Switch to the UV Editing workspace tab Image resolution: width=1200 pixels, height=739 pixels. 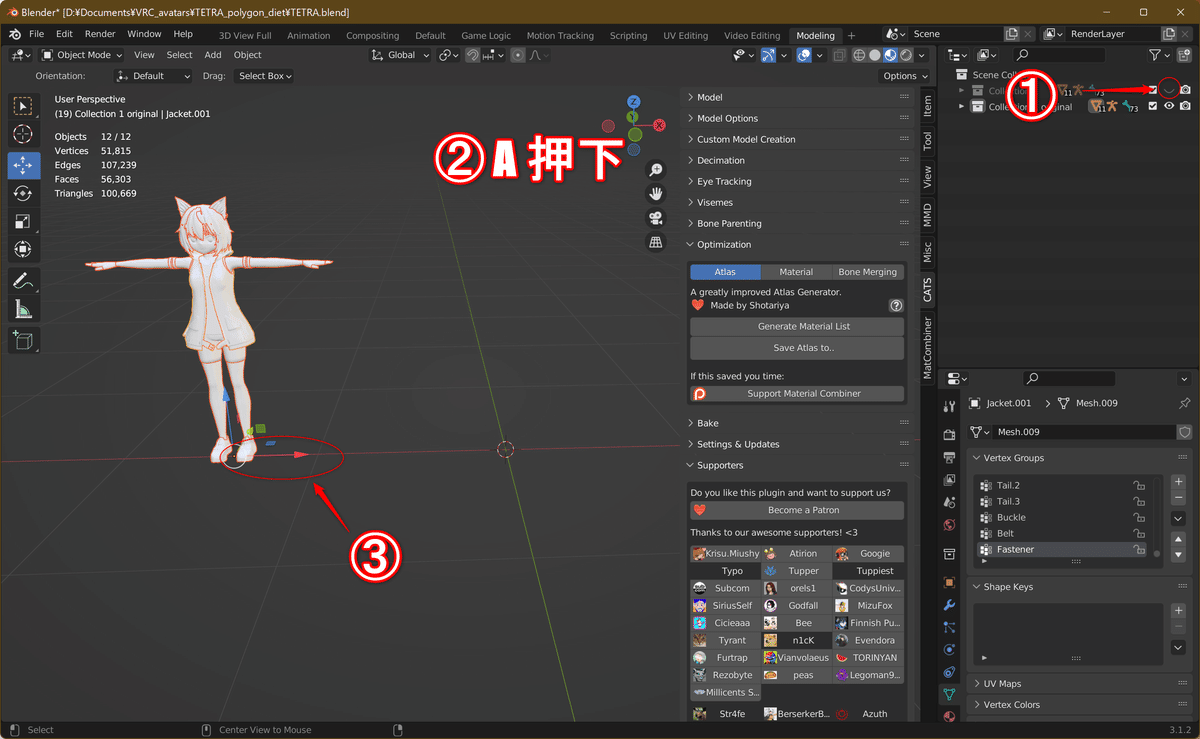coord(685,35)
